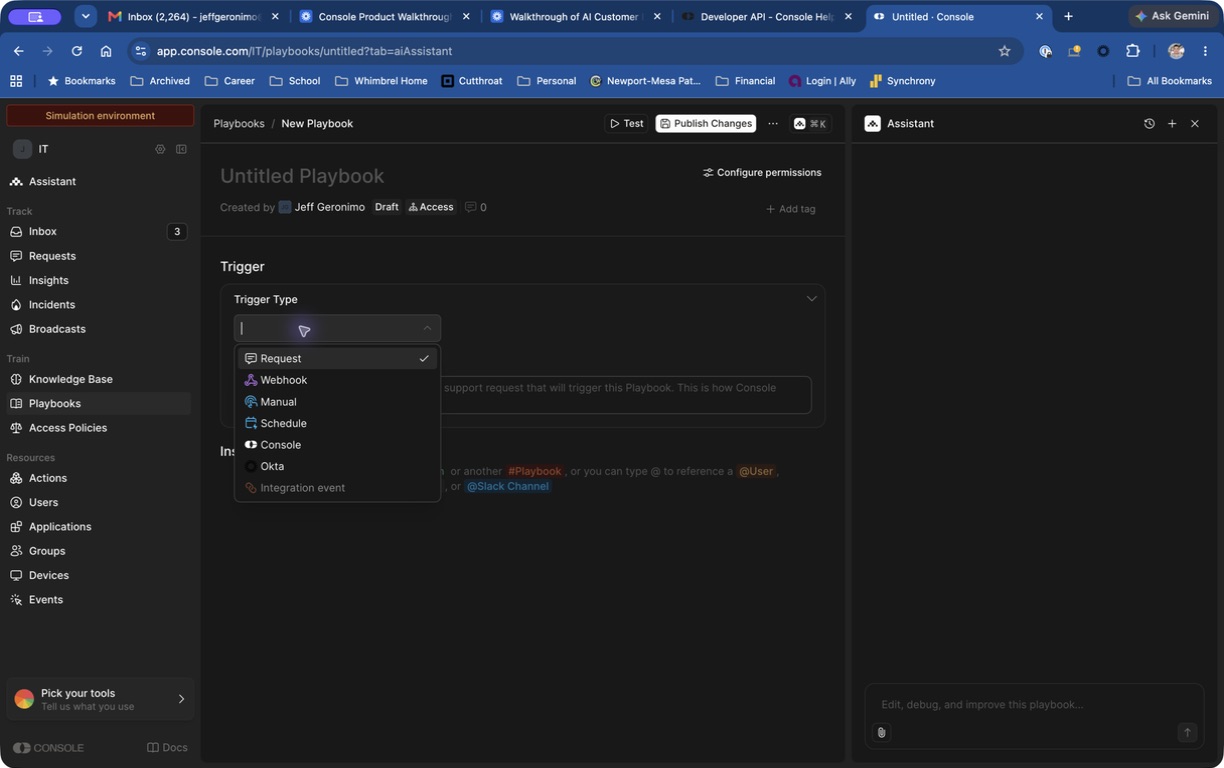Collapse the Trigger section chevron
This screenshot has height=768, width=1224.
coord(812,298)
